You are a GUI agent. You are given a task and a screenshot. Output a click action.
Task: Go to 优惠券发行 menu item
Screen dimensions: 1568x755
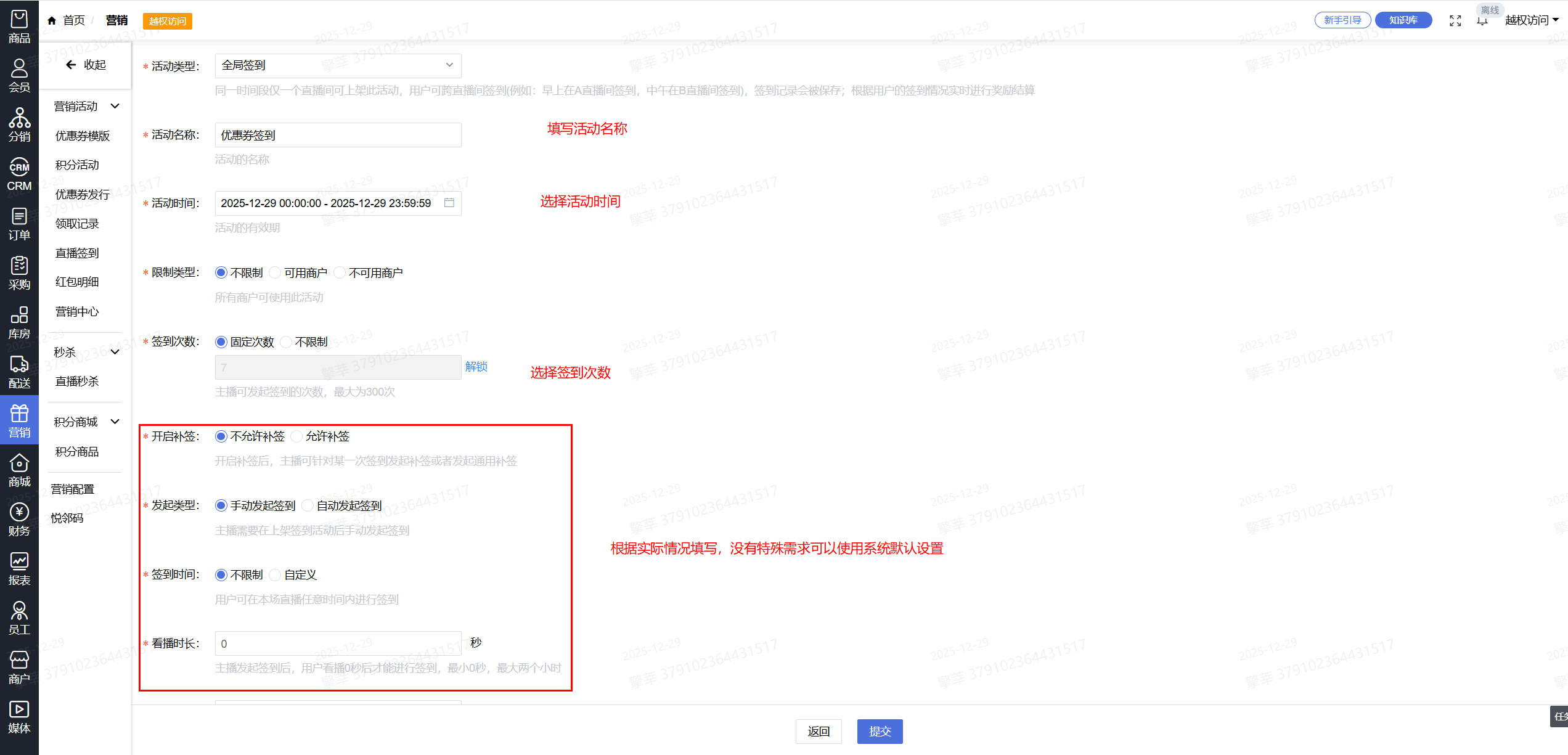[83, 194]
